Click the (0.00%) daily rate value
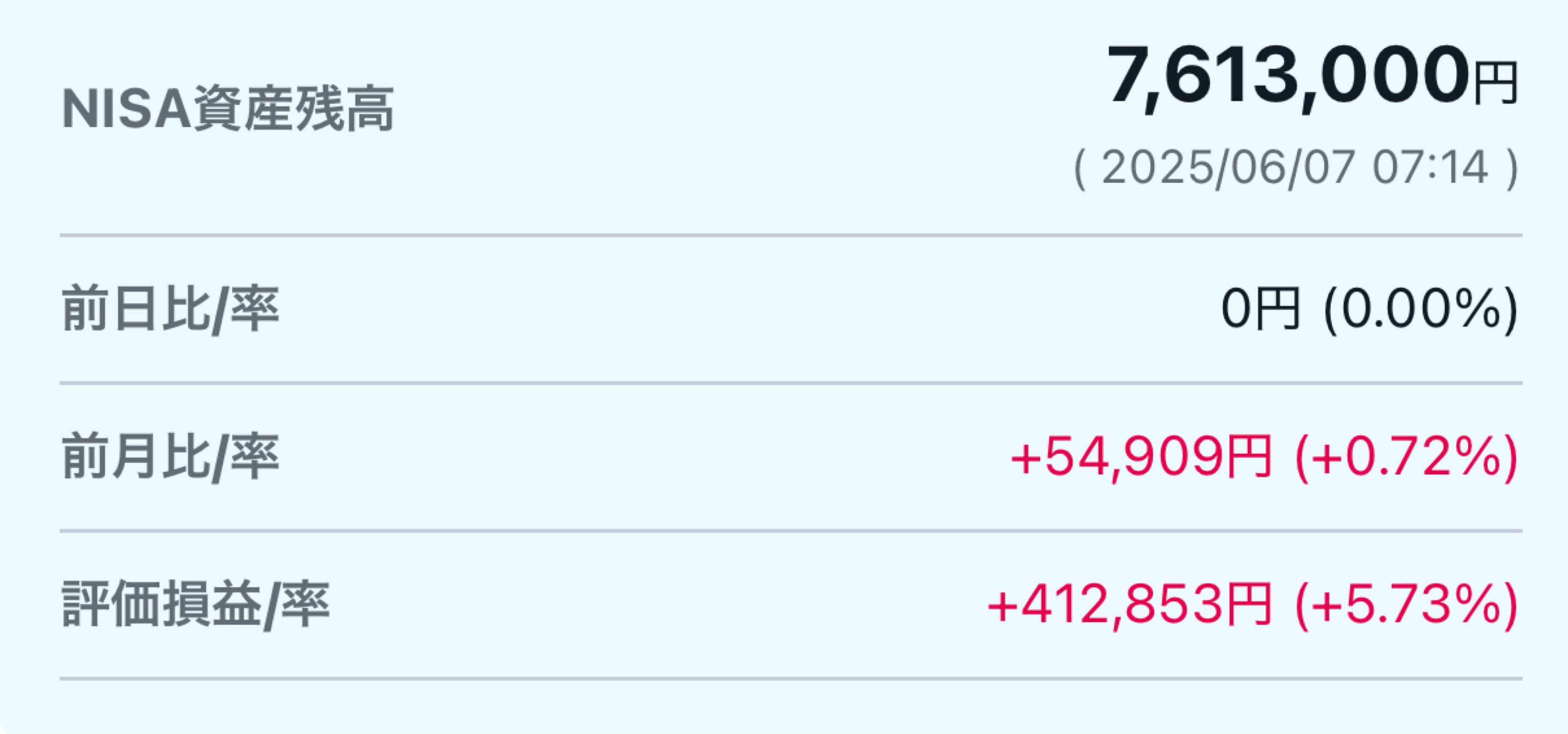The height and width of the screenshot is (734, 1568). point(1421,310)
